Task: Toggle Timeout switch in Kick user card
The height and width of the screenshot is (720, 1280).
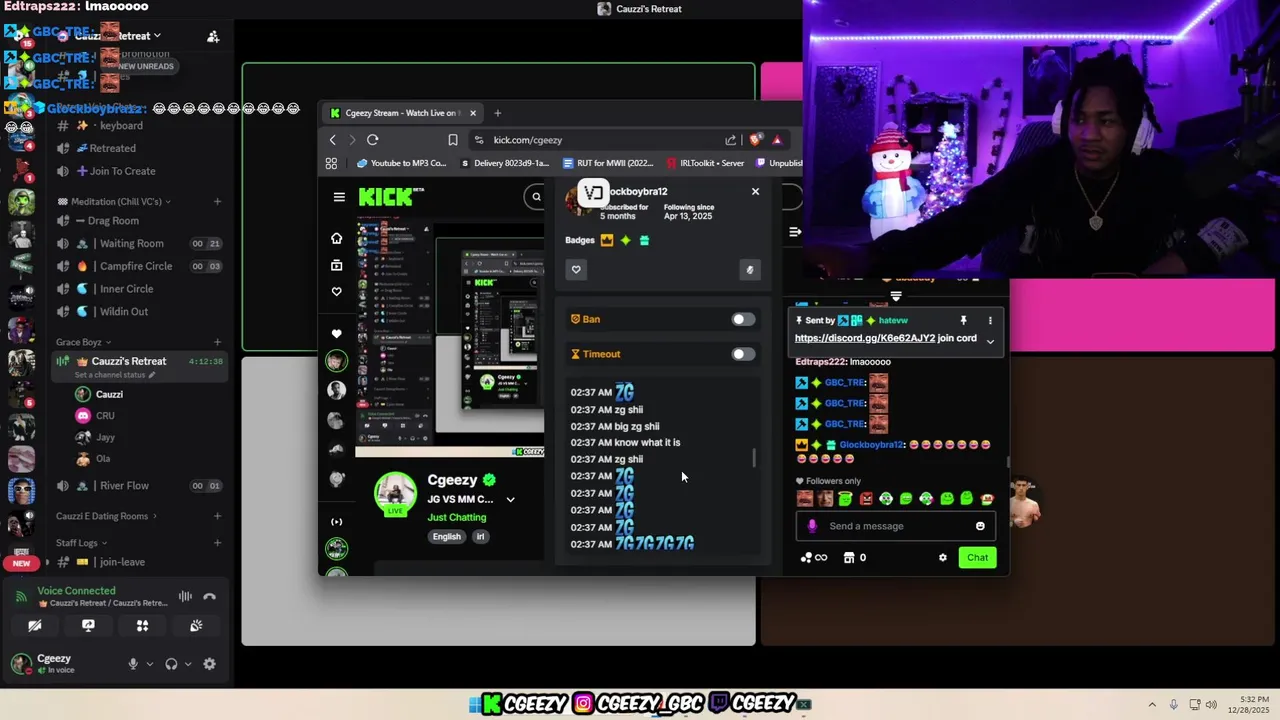Action: tap(742, 354)
